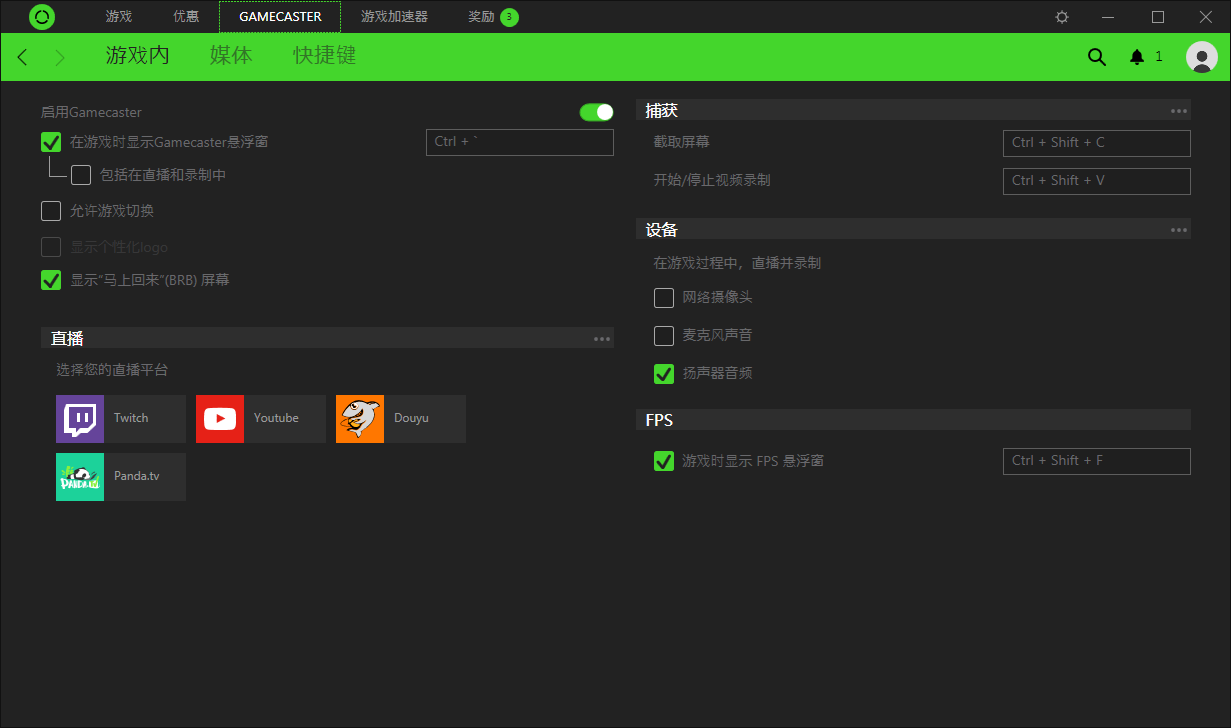
Task: Open the user profile avatar
Action: point(1201,57)
